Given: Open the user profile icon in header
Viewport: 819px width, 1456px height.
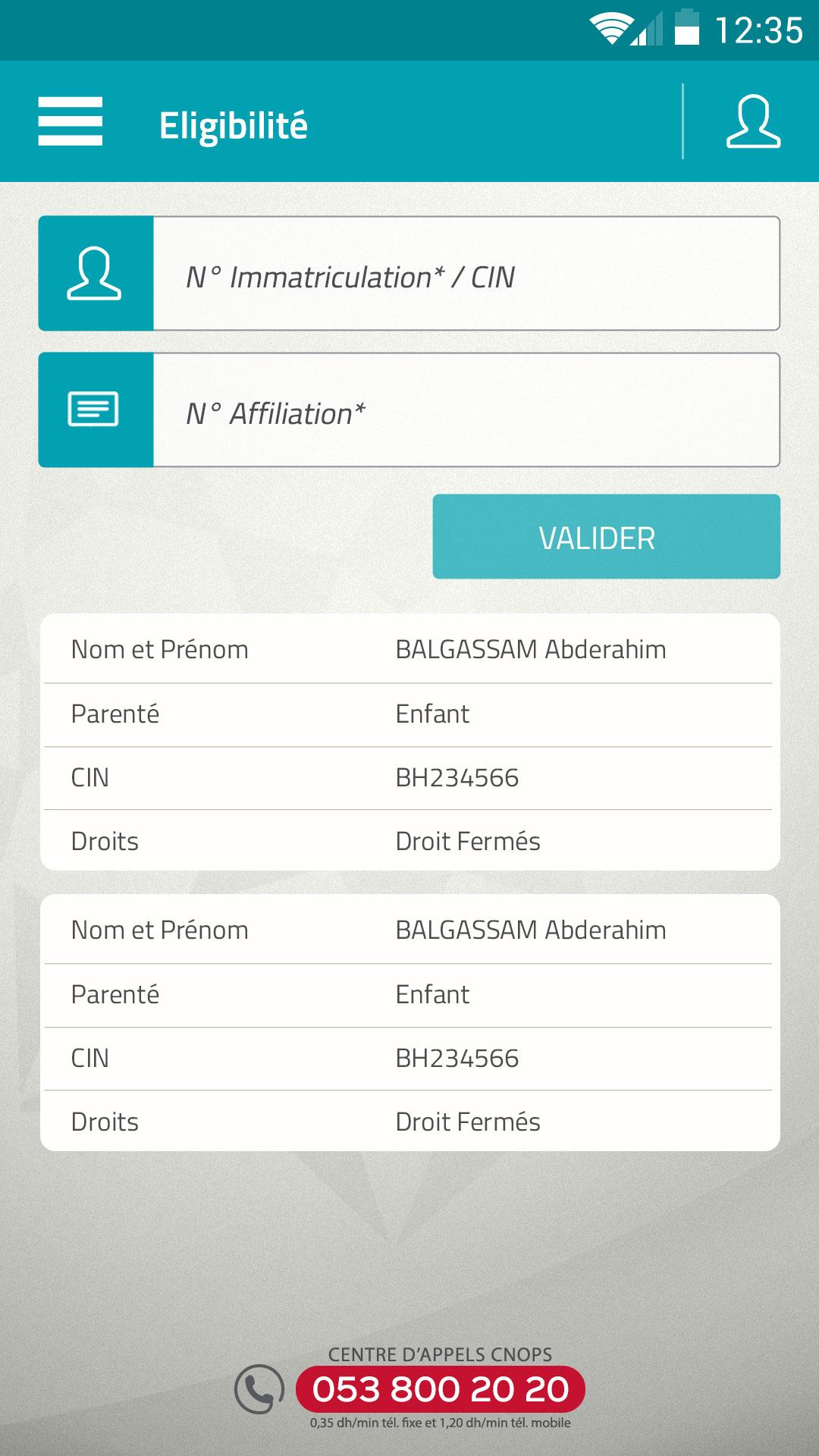Looking at the screenshot, I should (x=753, y=121).
